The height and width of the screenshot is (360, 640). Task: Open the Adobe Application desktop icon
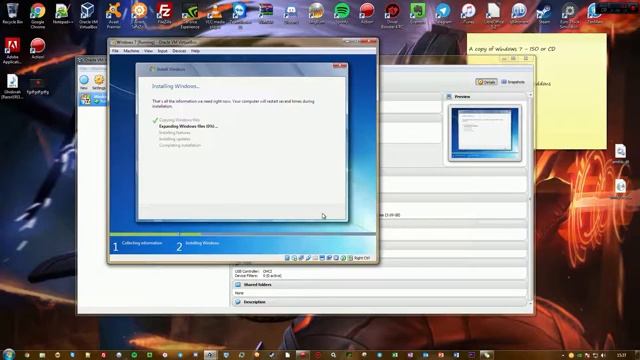click(x=12, y=51)
